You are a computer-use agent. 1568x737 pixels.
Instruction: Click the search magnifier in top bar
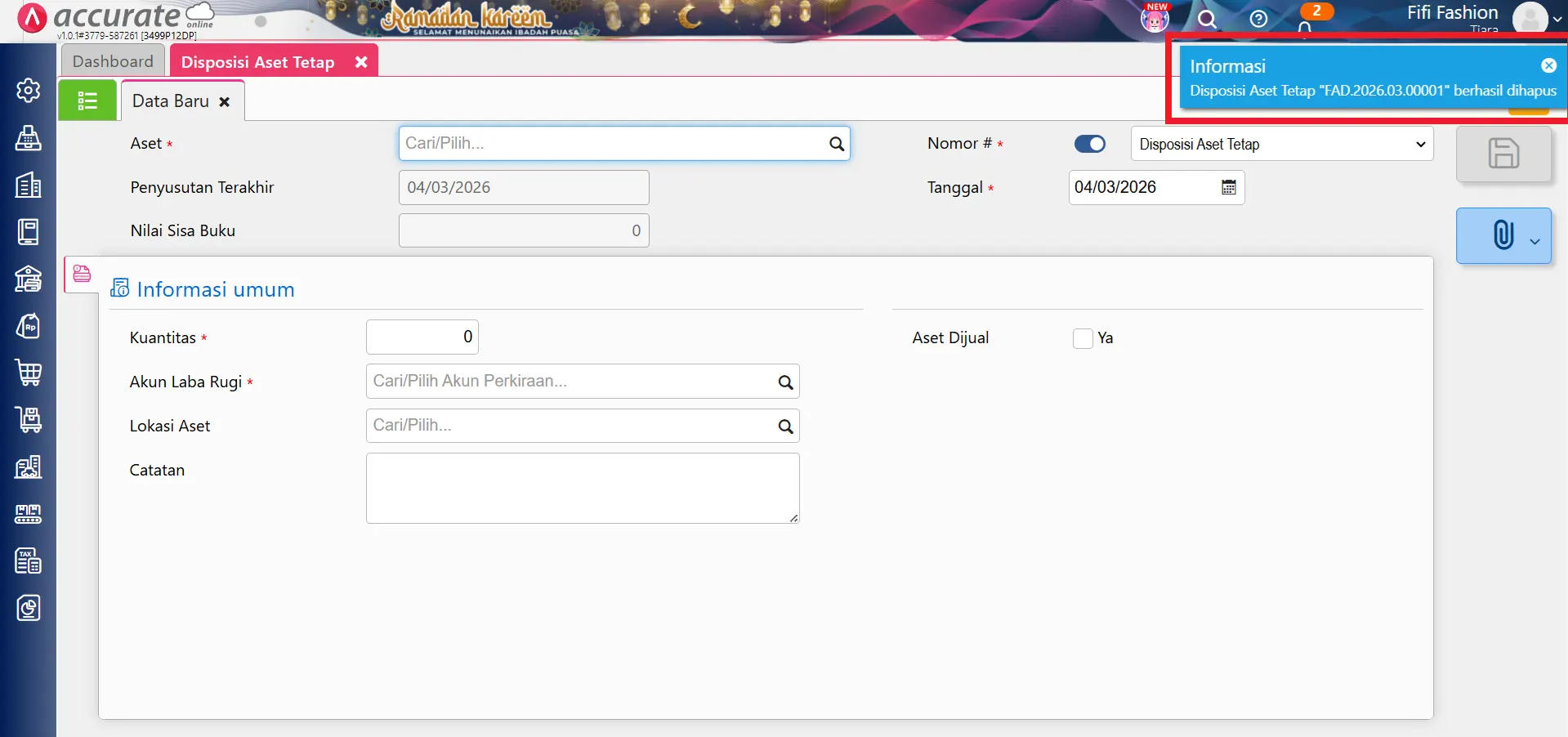[1207, 19]
